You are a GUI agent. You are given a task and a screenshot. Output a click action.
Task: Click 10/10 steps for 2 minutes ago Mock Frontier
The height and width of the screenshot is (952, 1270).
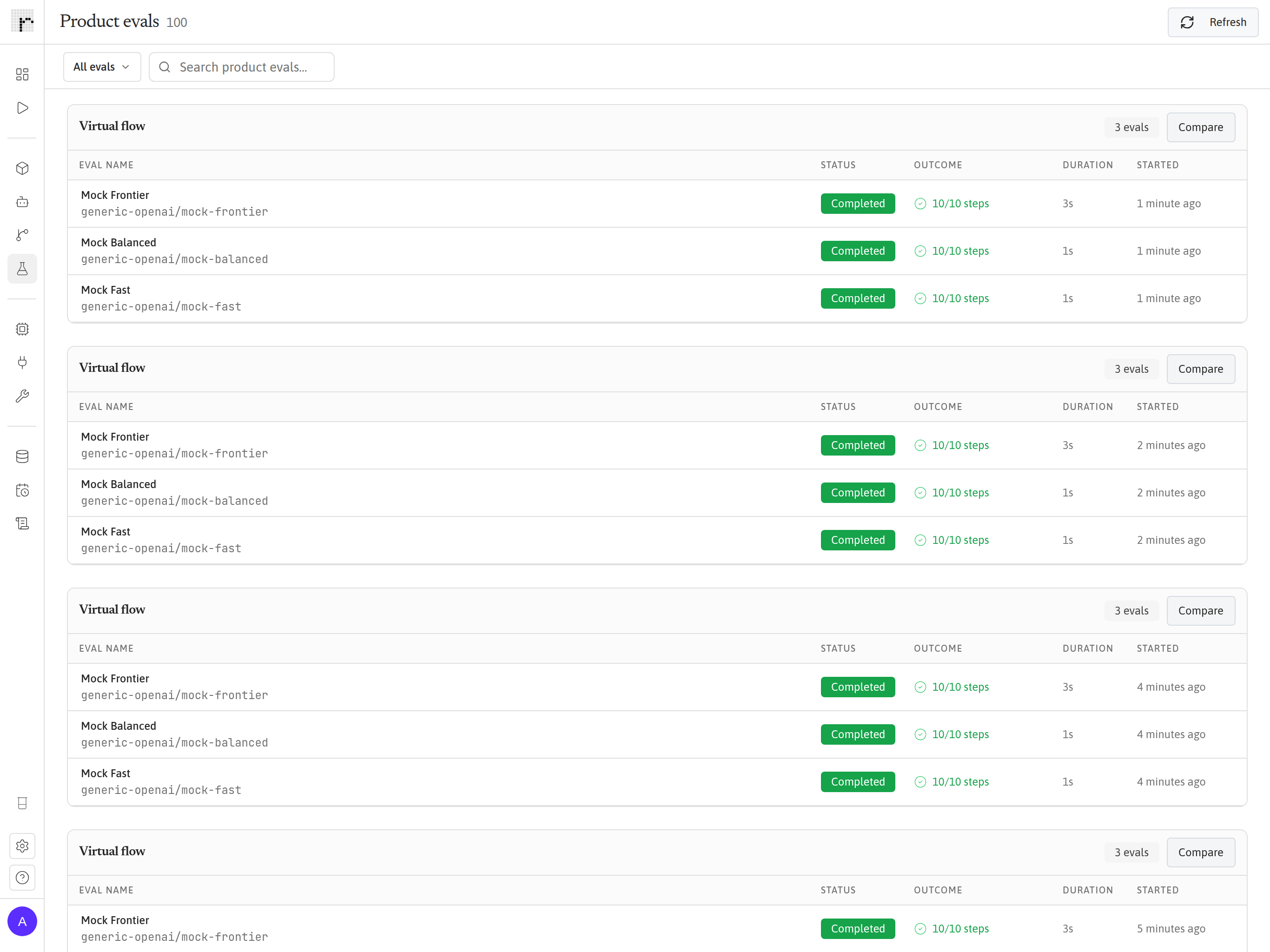tap(960, 445)
